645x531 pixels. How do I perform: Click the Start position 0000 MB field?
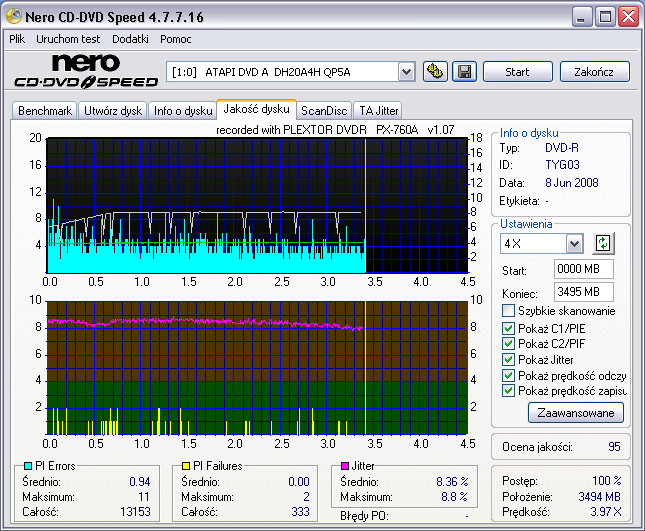(584, 269)
